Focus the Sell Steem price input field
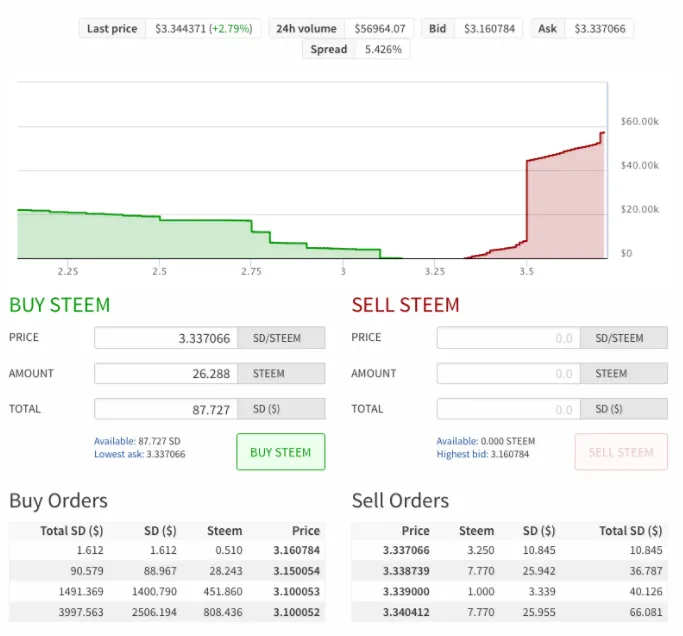The width and height of the screenshot is (683, 636). pos(508,338)
